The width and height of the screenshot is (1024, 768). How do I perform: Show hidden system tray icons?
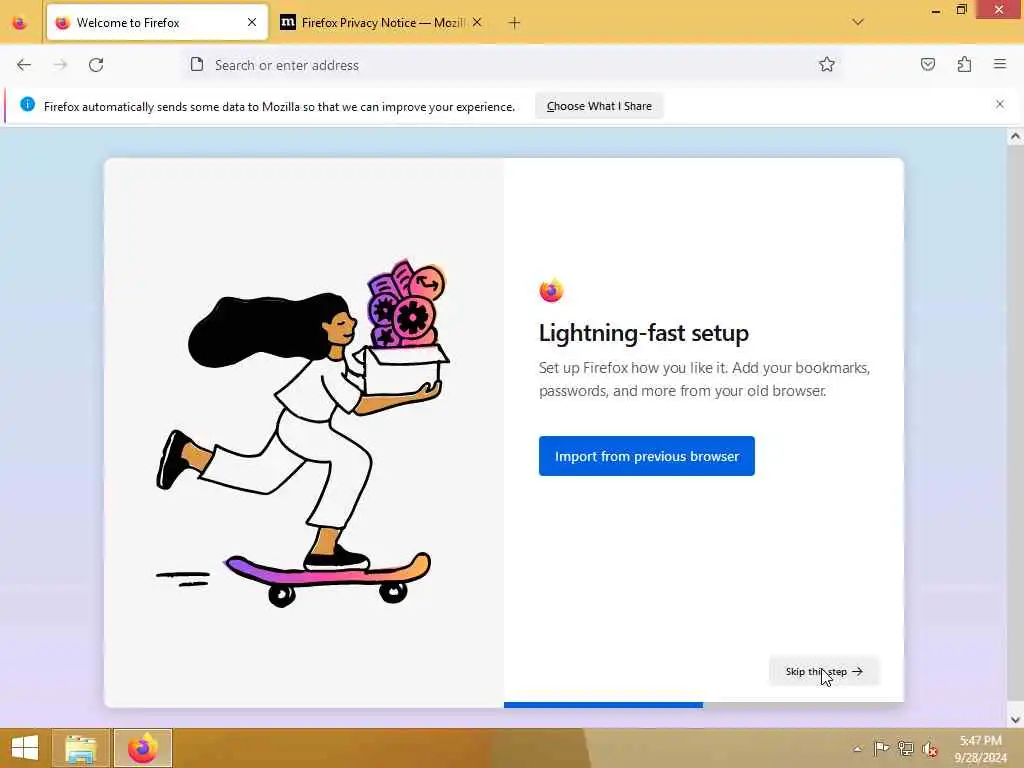pyautogui.click(x=857, y=749)
